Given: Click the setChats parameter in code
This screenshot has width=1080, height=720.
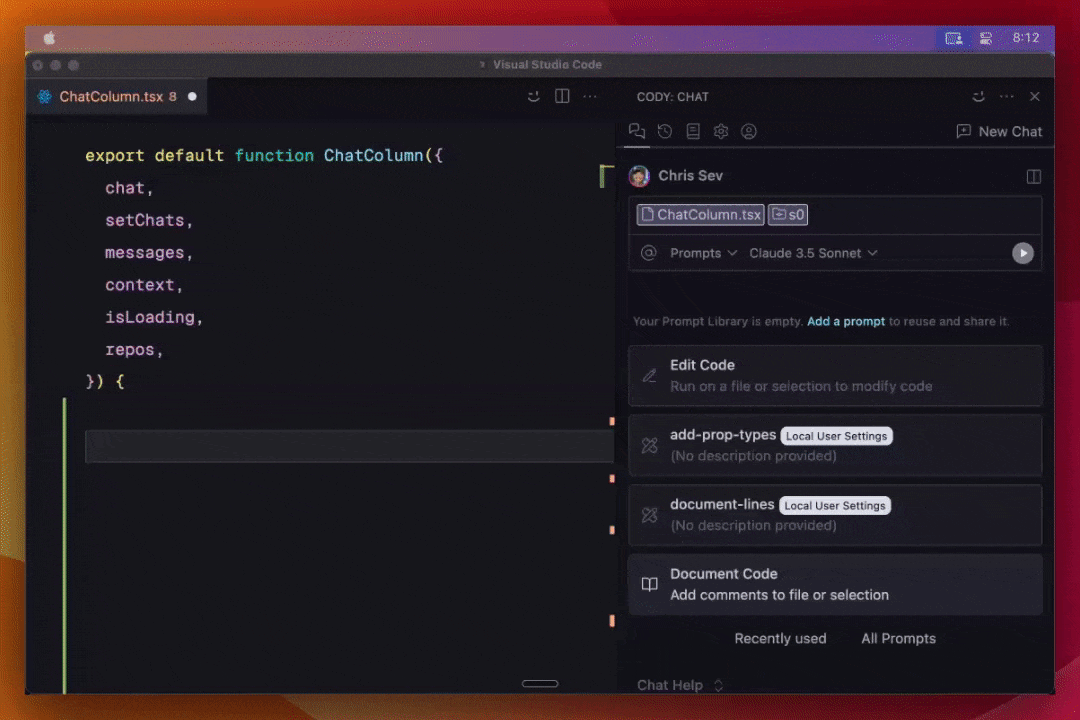Looking at the screenshot, I should [x=145, y=220].
